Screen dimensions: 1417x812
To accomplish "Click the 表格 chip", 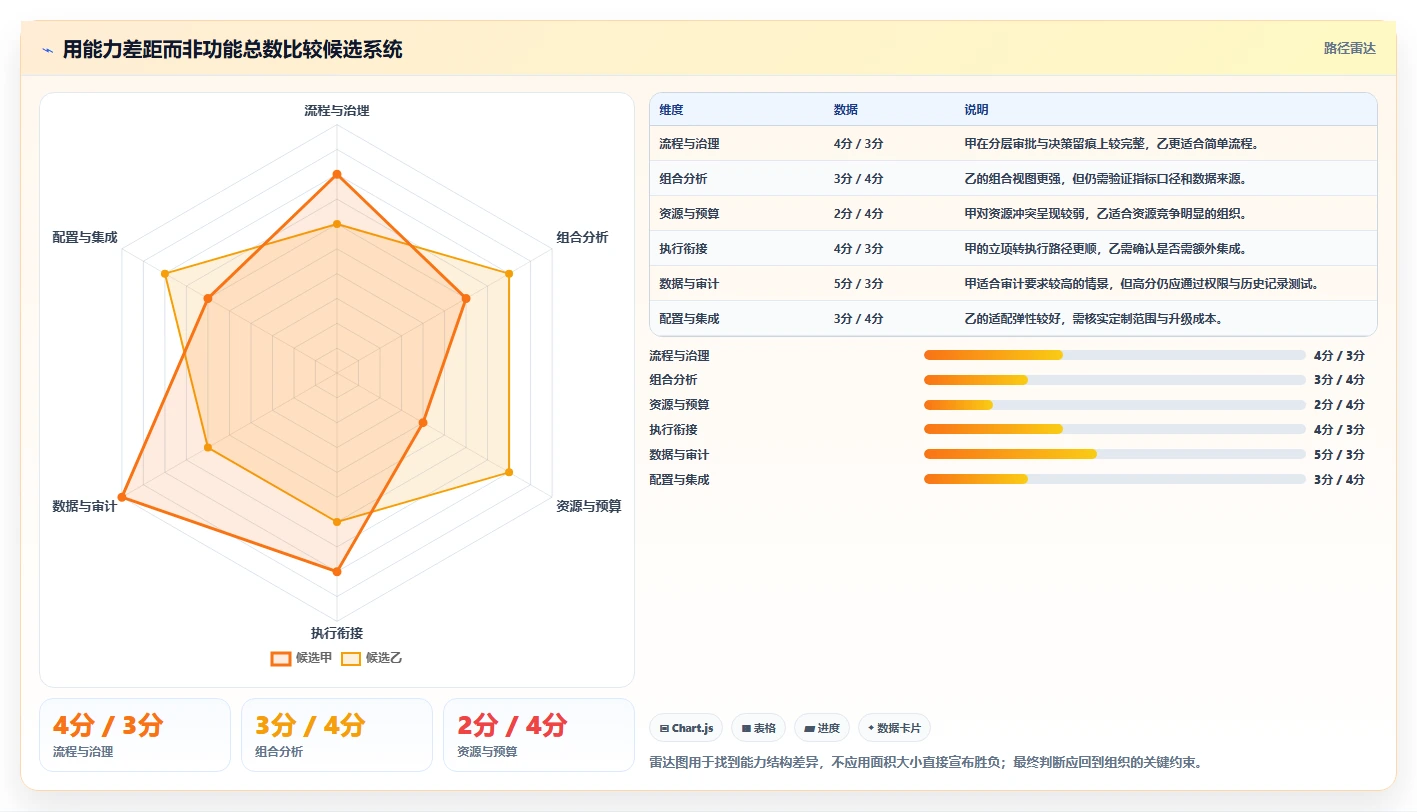I will point(759,728).
